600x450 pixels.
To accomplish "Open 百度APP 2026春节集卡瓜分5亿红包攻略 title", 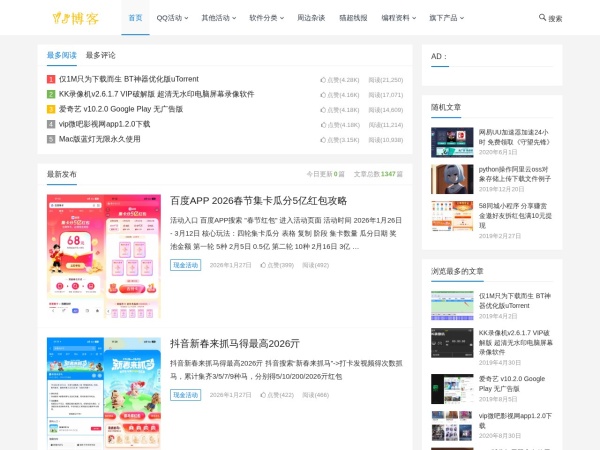I will 258,201.
